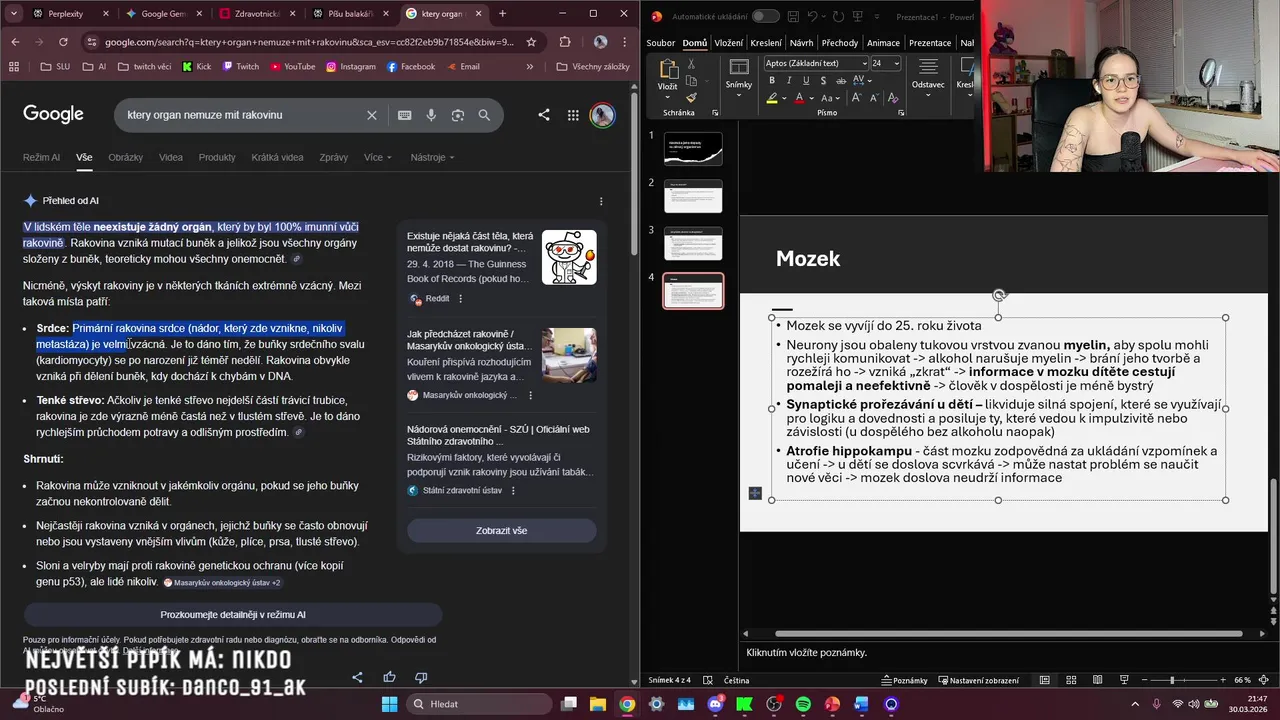Screen dimensions: 1280x720
Task: Select normal view in PowerPoint status bar
Action: click(1044, 680)
